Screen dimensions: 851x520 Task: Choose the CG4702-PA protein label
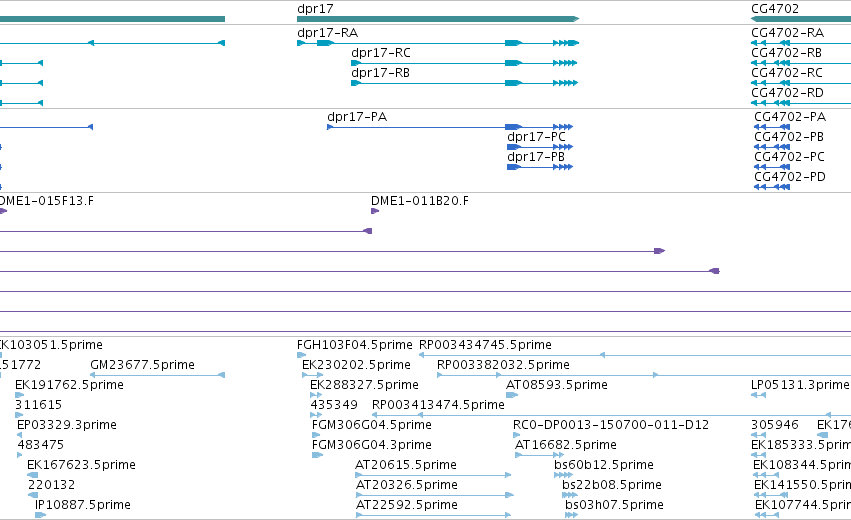pyautogui.click(x=790, y=117)
